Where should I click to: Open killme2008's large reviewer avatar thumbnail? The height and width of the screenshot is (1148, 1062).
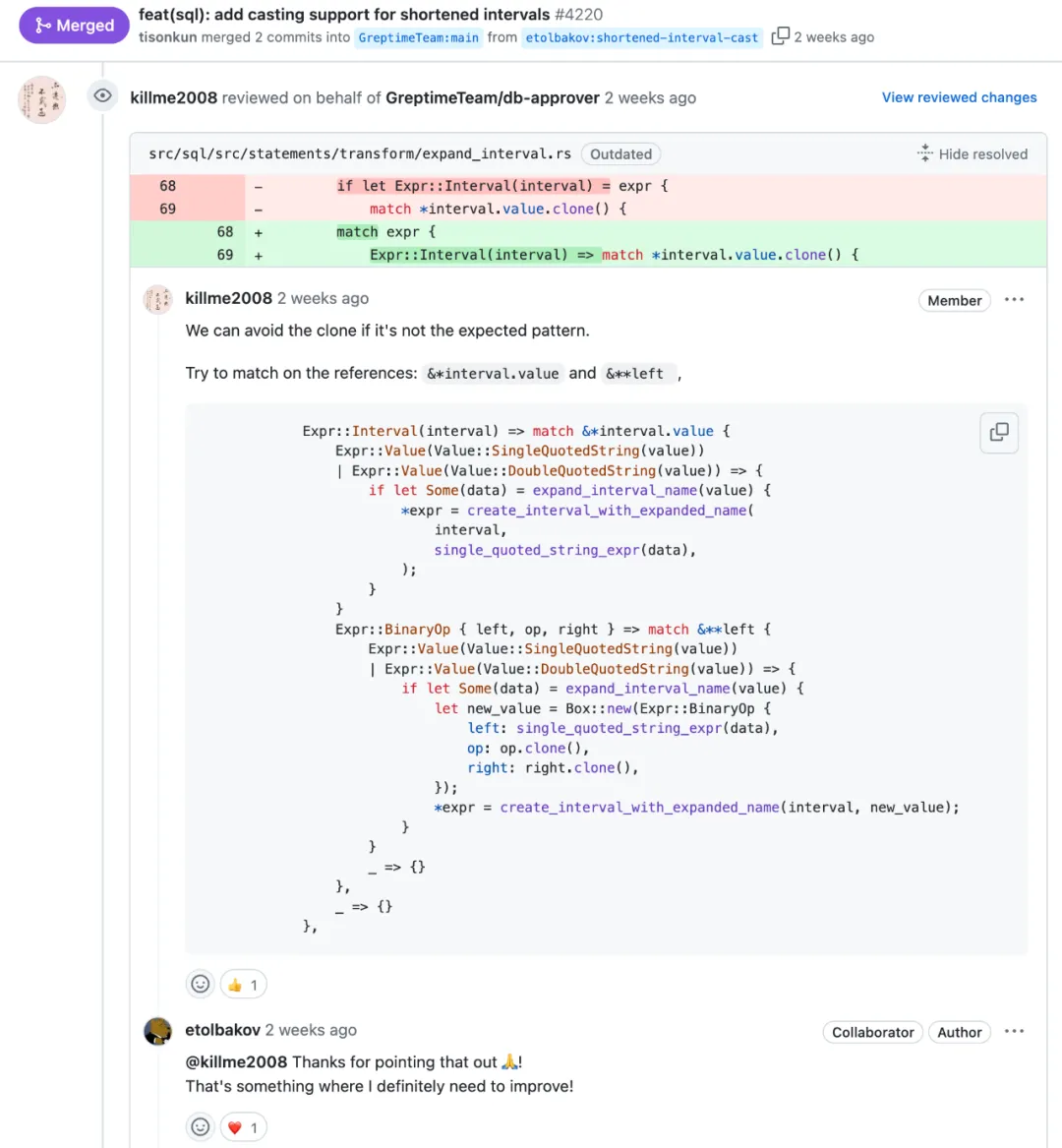[42, 99]
